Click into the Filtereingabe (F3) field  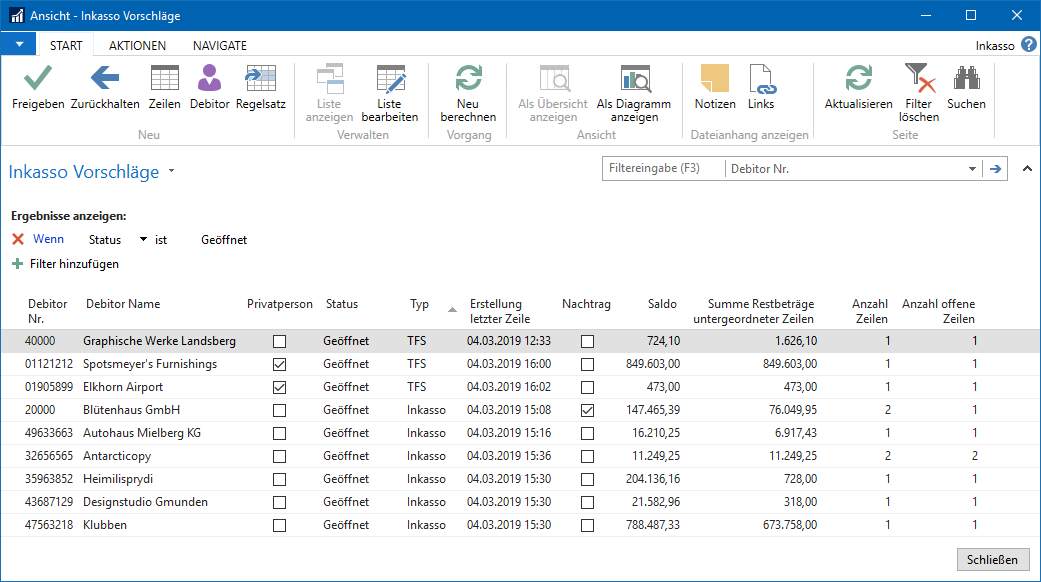pyautogui.click(x=663, y=169)
